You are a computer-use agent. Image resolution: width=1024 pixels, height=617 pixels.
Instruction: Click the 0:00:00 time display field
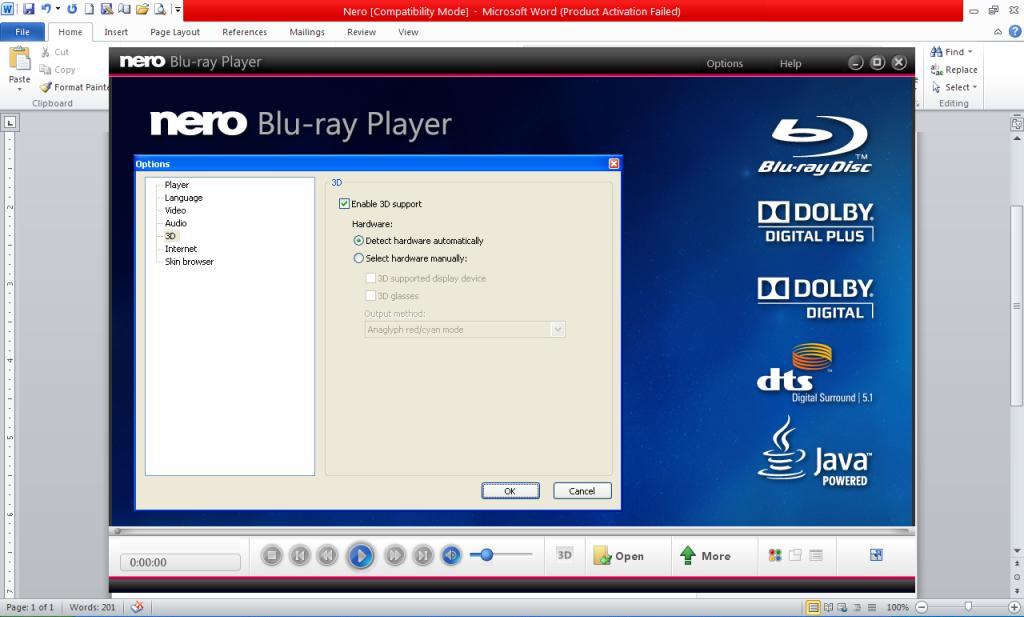tap(180, 562)
